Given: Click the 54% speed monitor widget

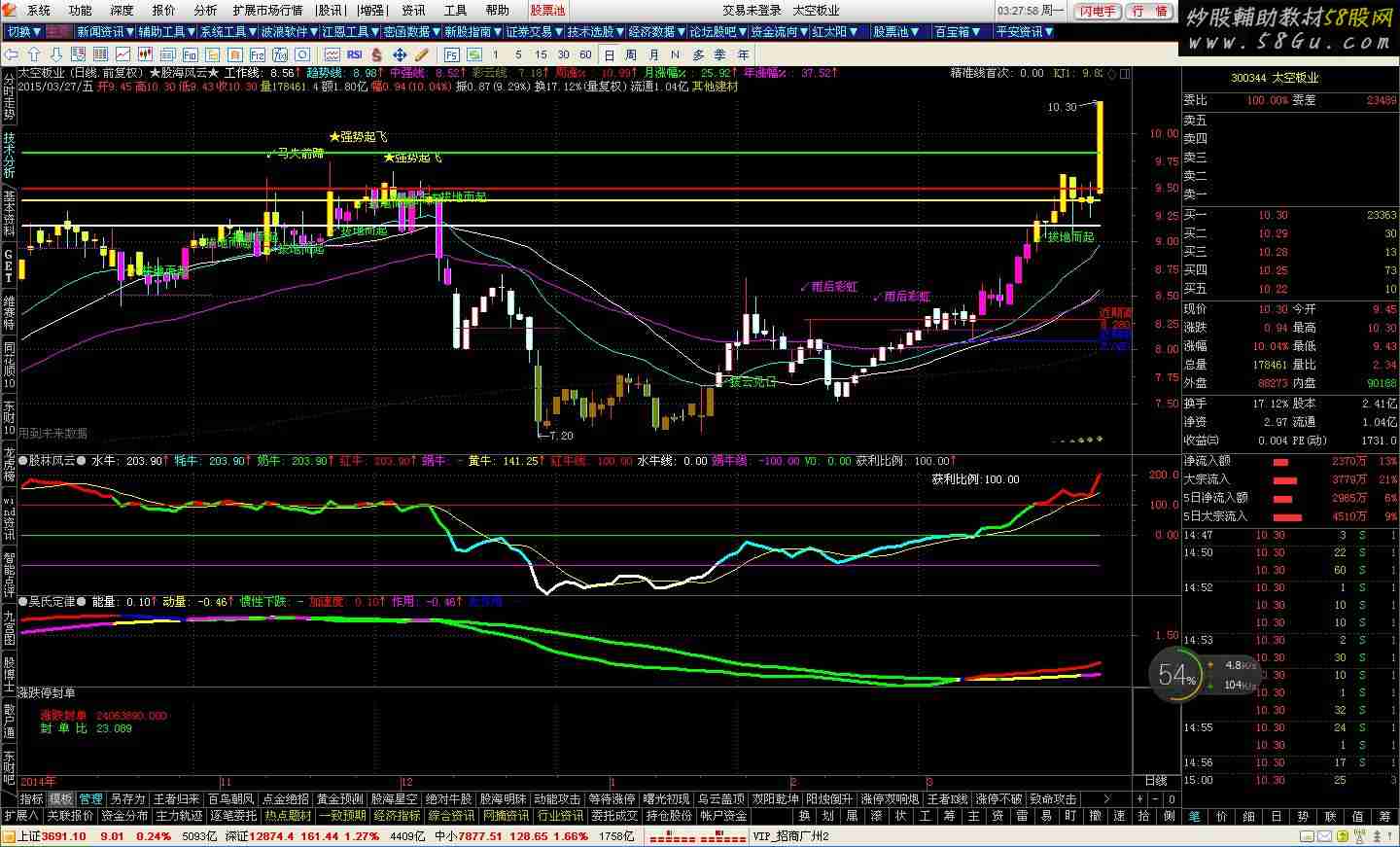Looking at the screenshot, I should coord(1203,675).
